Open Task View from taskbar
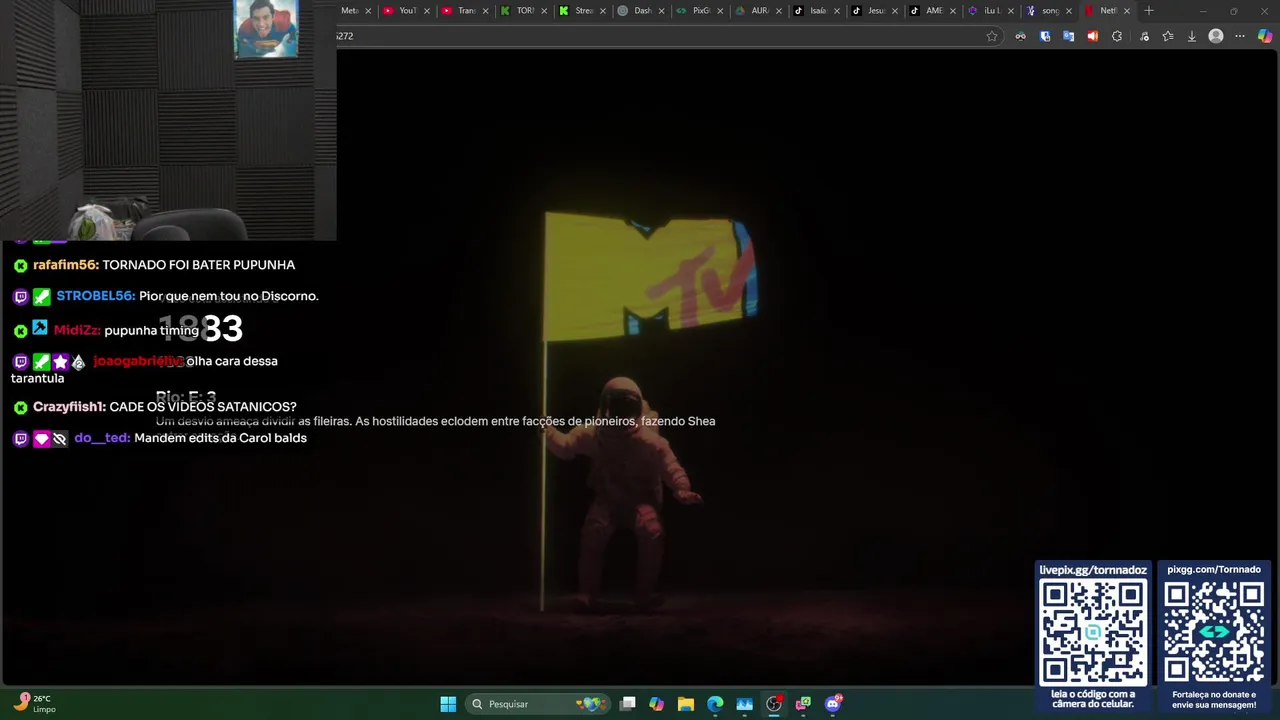1280x720 pixels. click(627, 704)
